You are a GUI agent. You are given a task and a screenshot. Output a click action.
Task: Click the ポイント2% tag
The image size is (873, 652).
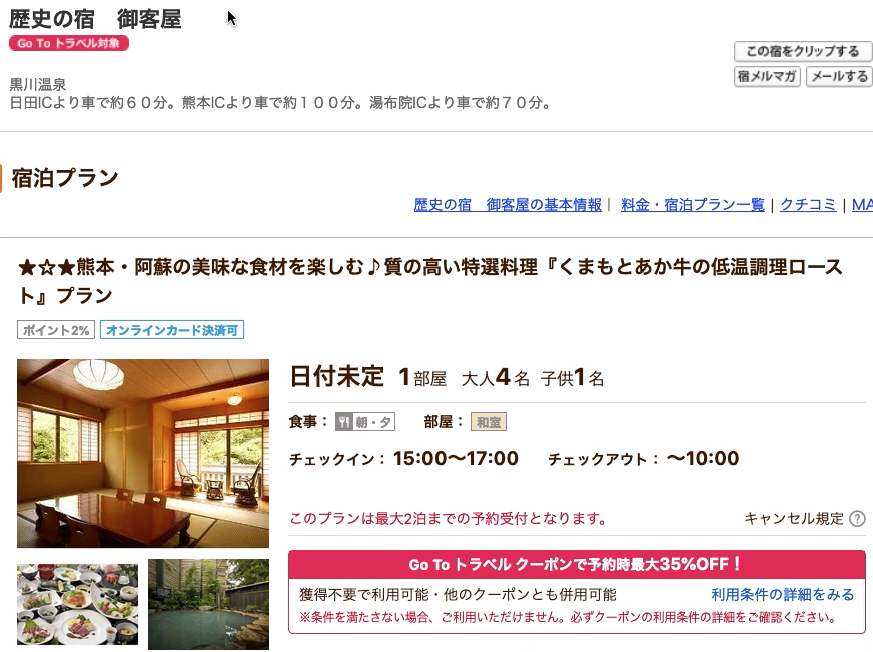[56, 330]
